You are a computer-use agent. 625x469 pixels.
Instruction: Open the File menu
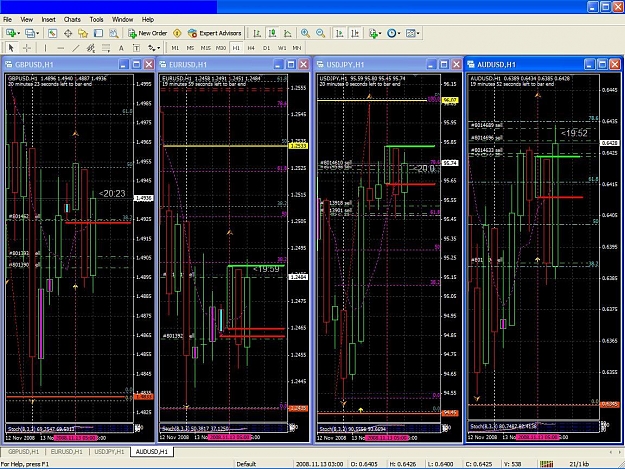click(x=8, y=20)
